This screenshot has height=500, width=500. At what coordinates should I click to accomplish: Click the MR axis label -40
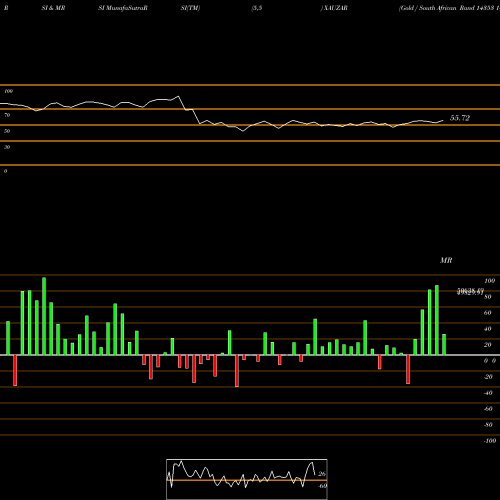[x=488, y=393]
